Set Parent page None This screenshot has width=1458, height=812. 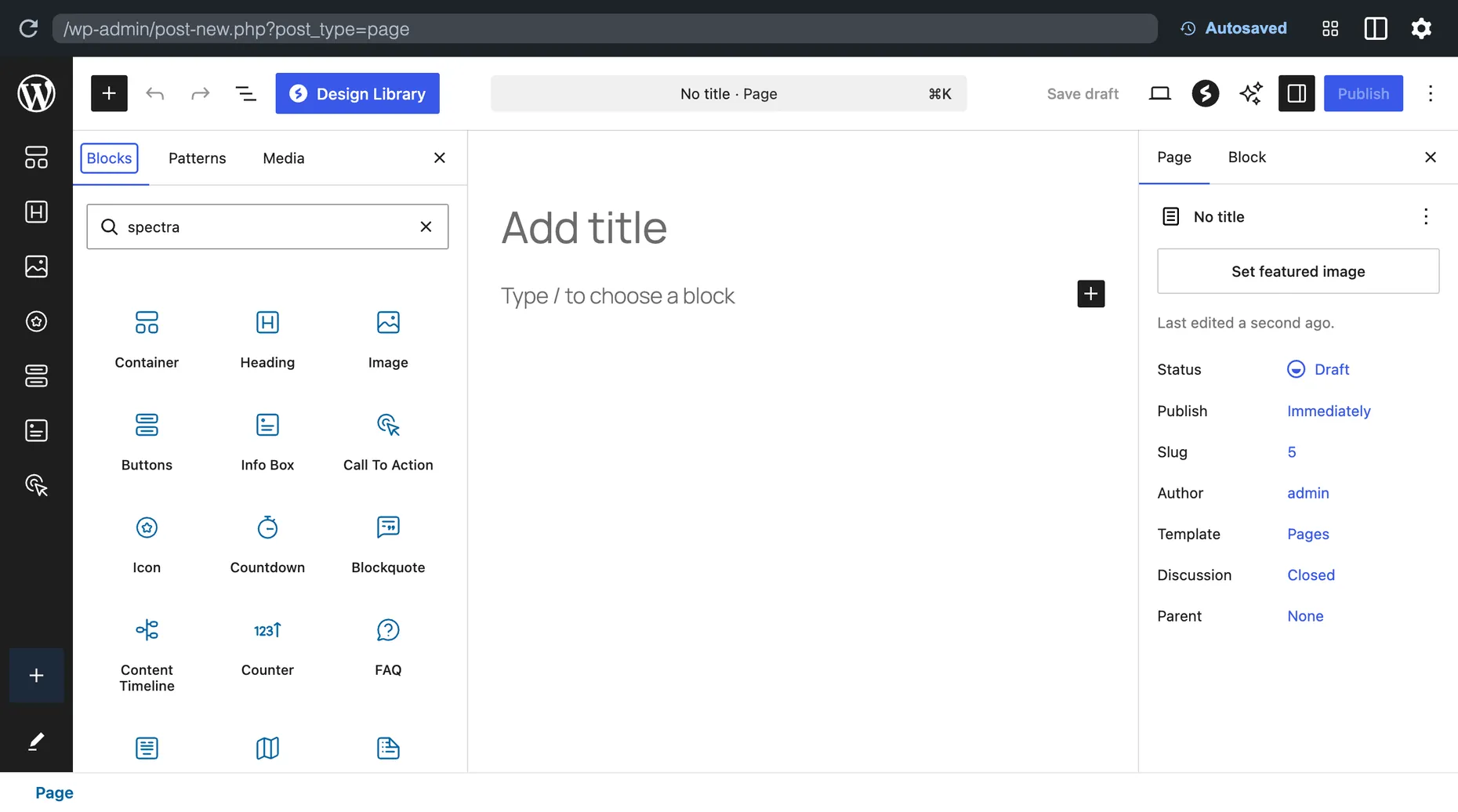[x=1305, y=616]
